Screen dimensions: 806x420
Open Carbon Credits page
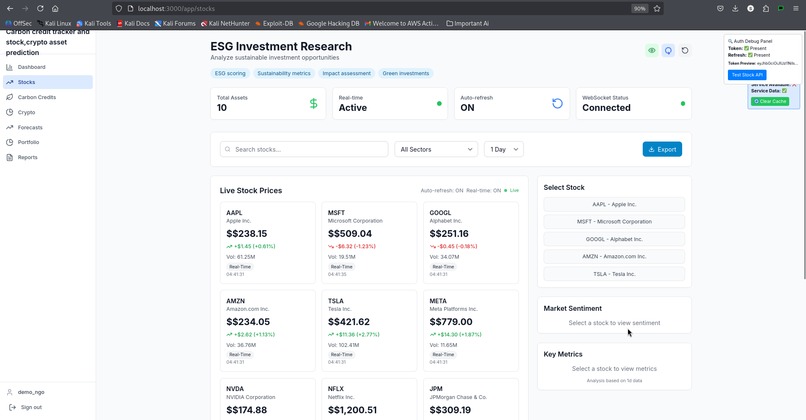[47, 97]
